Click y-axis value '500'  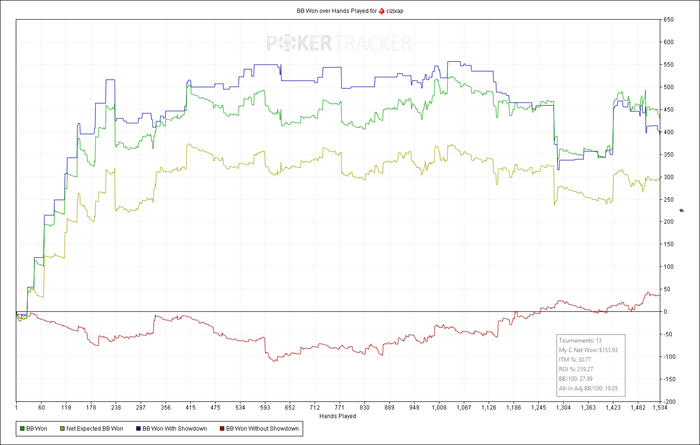(x=669, y=87)
